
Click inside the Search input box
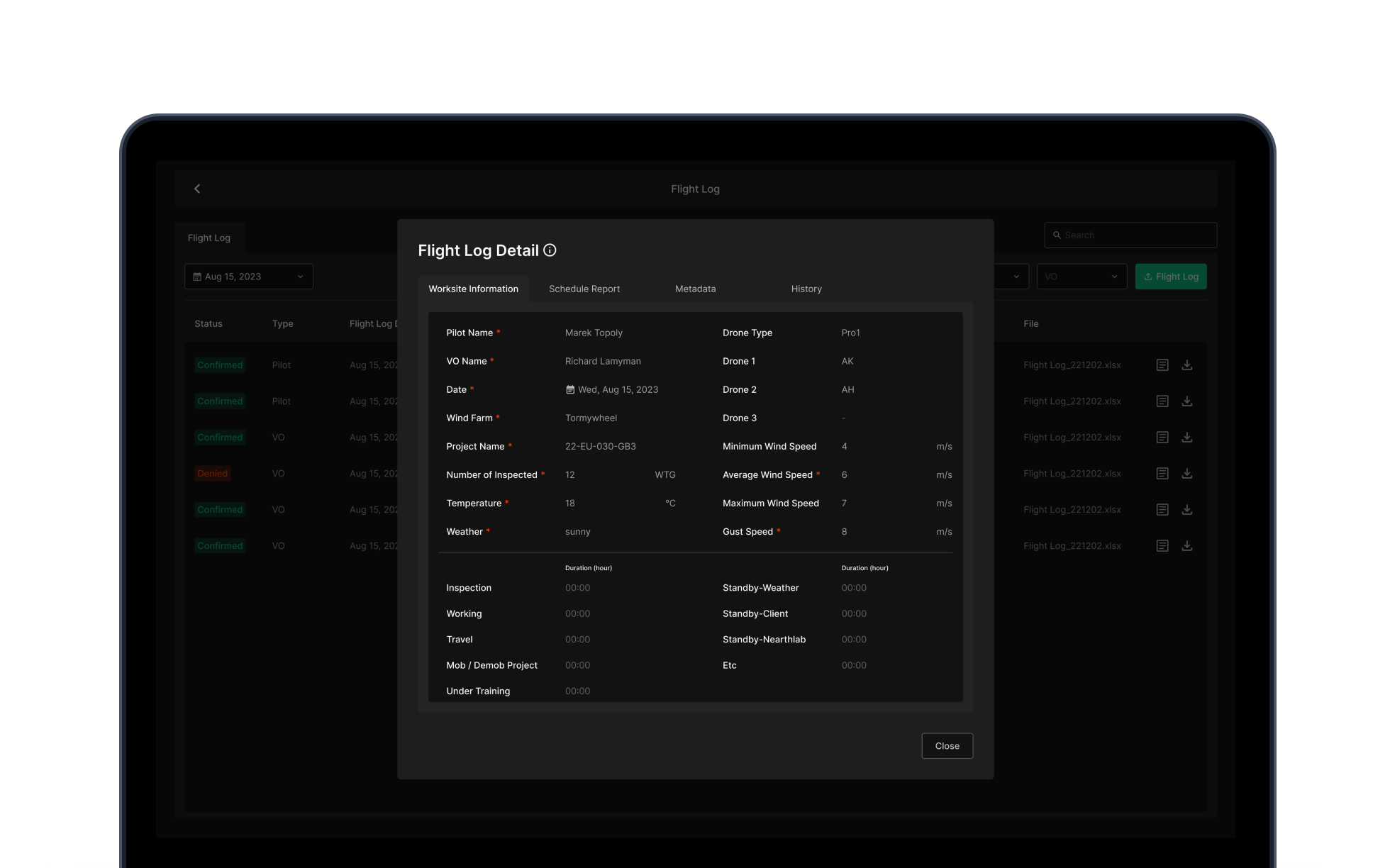coord(1130,235)
